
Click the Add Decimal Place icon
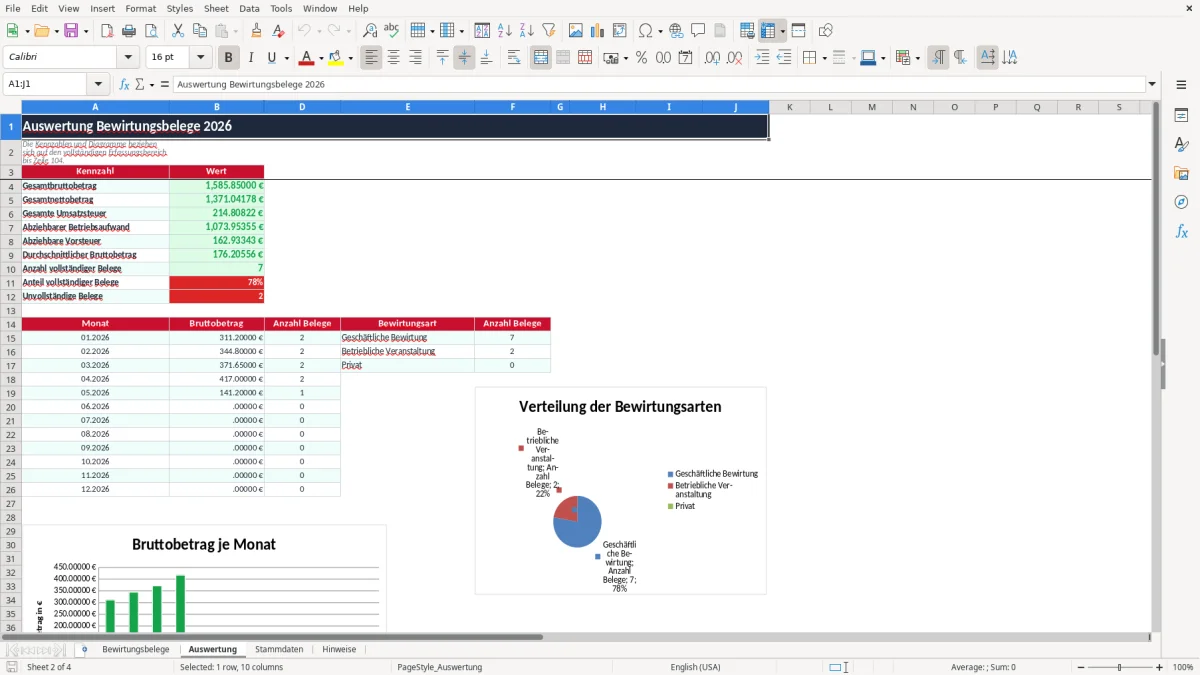(x=713, y=58)
